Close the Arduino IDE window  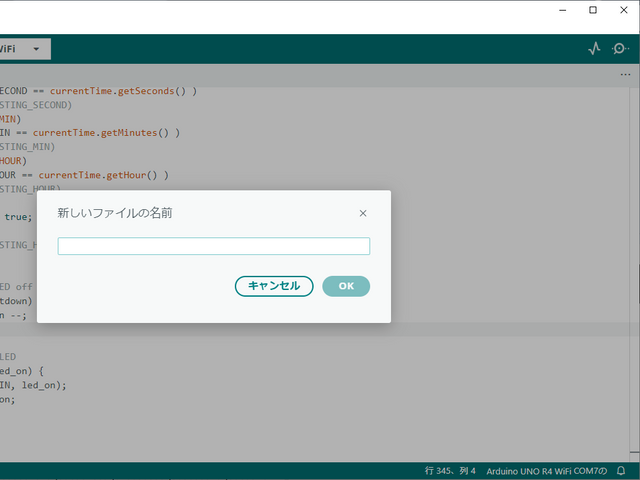click(x=624, y=10)
